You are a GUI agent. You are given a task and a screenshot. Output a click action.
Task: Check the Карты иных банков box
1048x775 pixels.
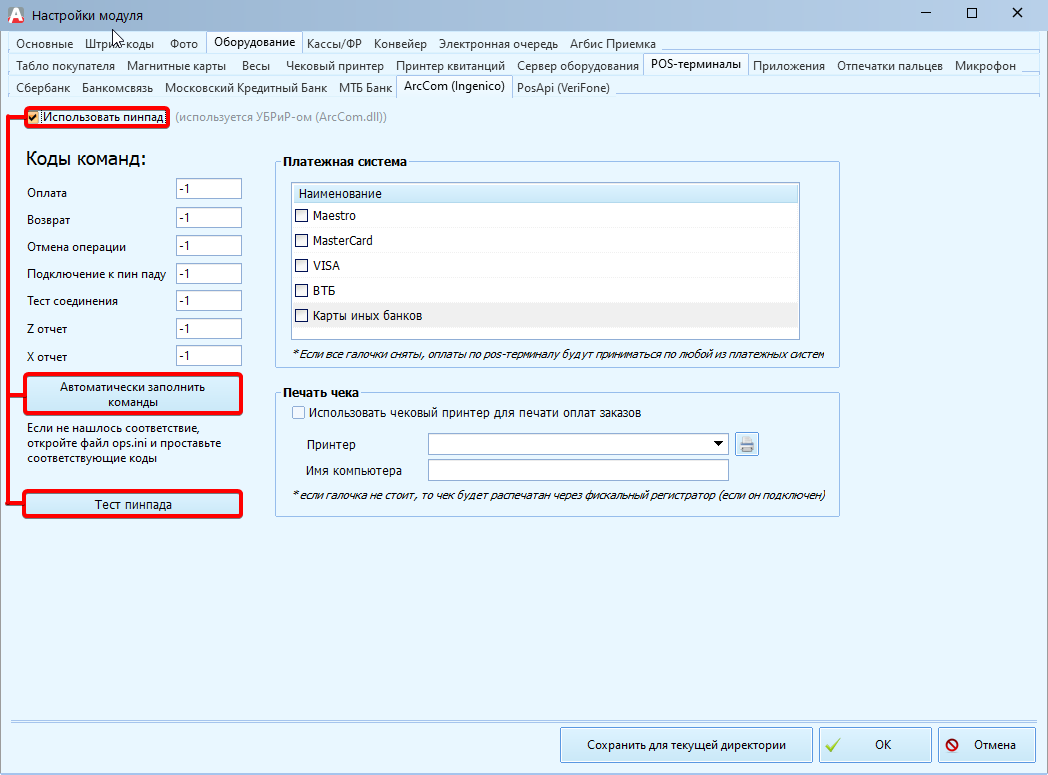[301, 315]
